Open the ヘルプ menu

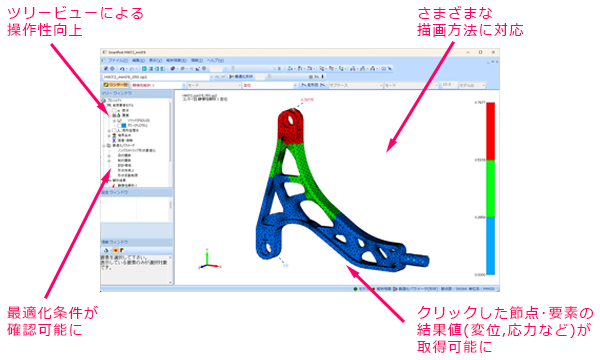coord(215,60)
